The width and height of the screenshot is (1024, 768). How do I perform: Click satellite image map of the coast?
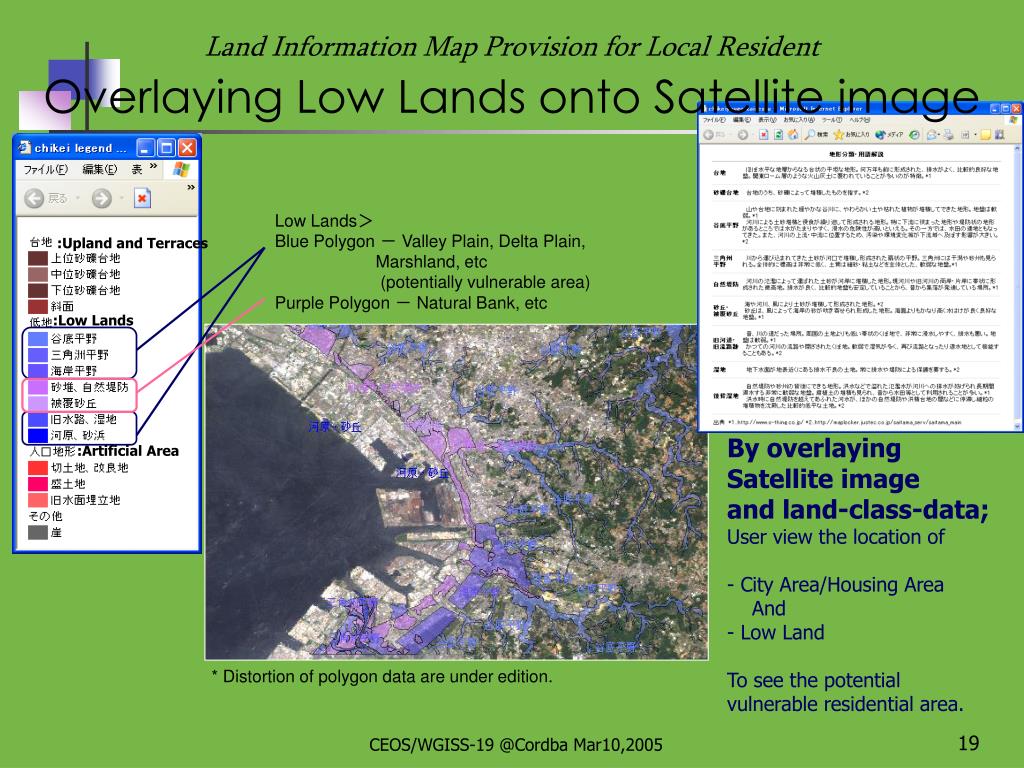456,492
